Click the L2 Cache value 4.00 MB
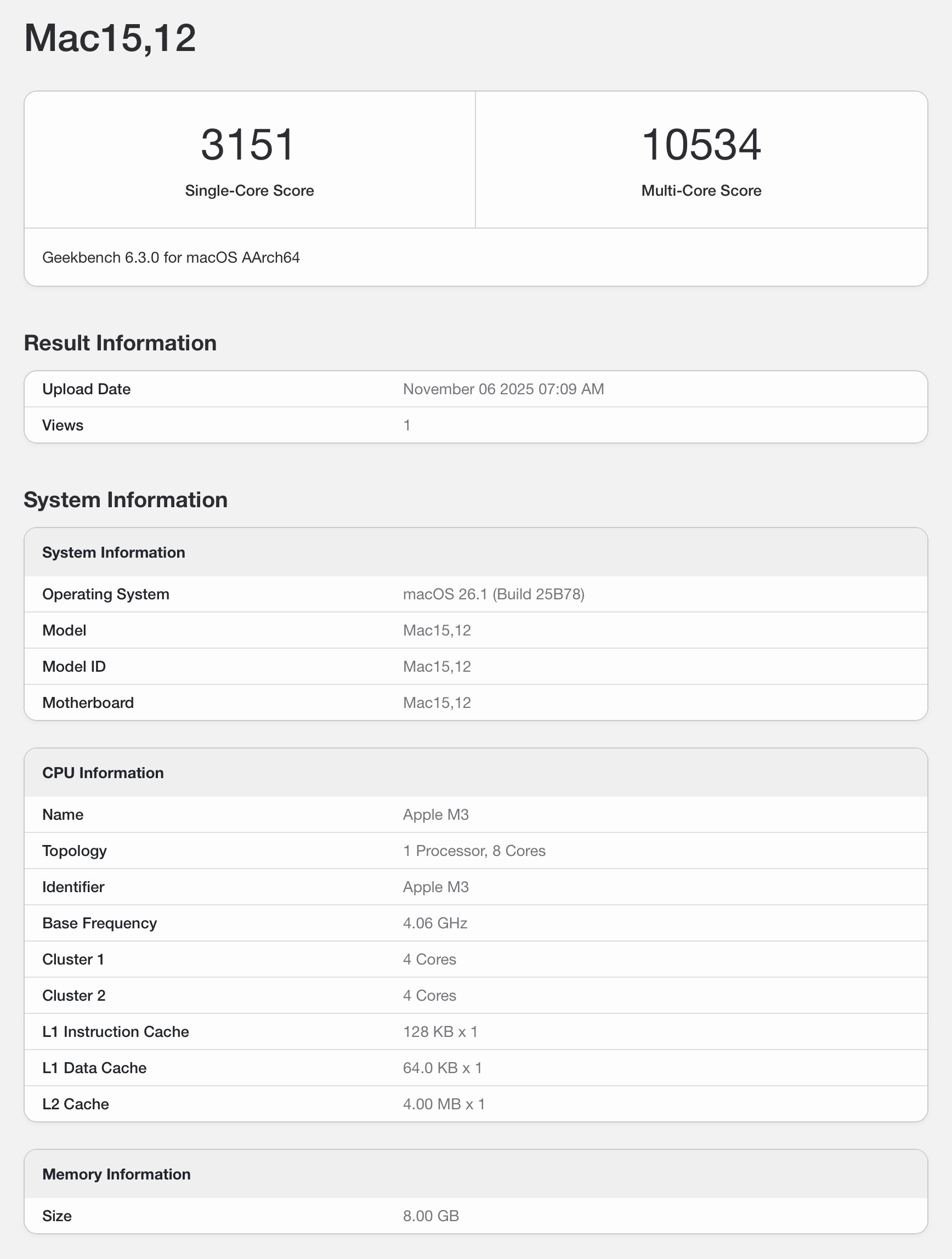Viewport: 952px width, 1259px height. click(x=444, y=1104)
